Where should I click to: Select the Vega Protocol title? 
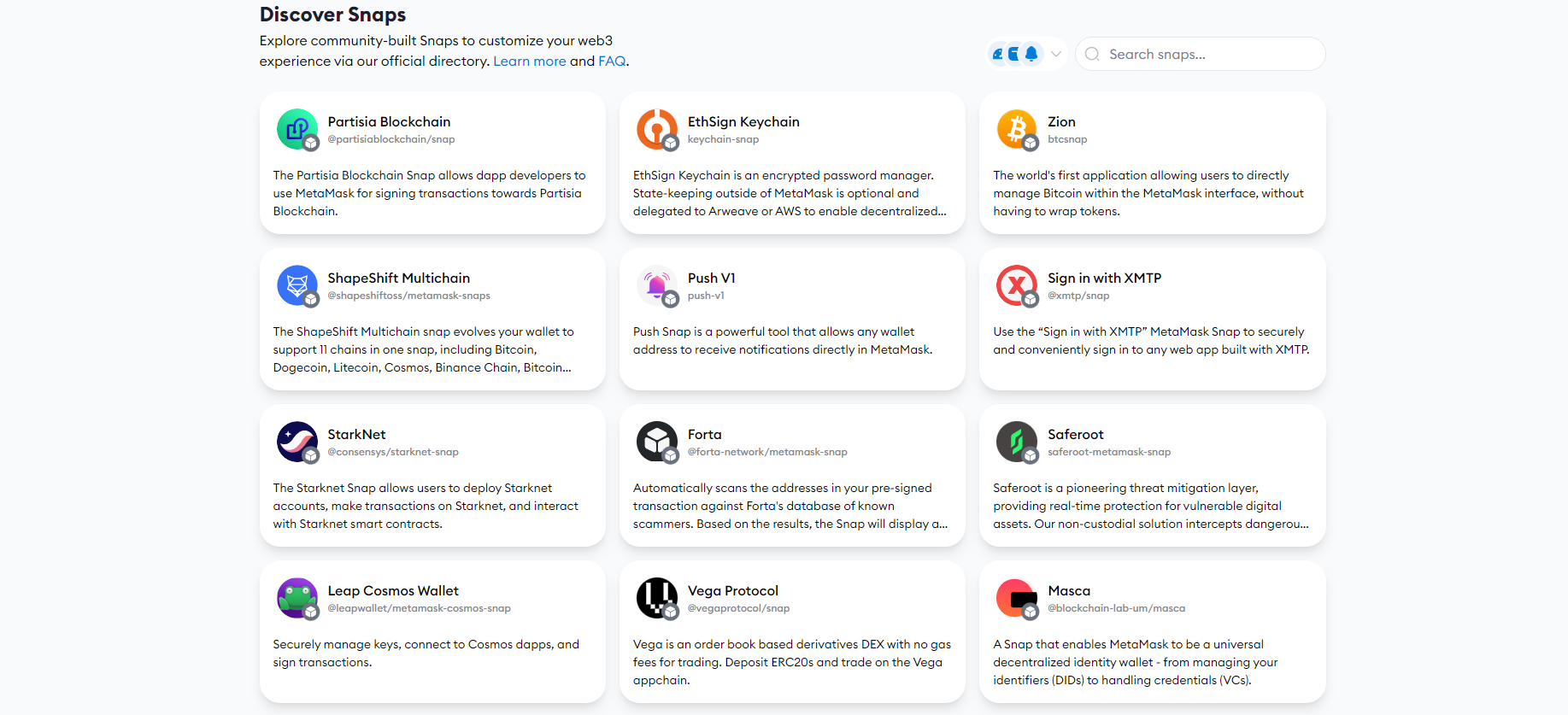click(732, 590)
